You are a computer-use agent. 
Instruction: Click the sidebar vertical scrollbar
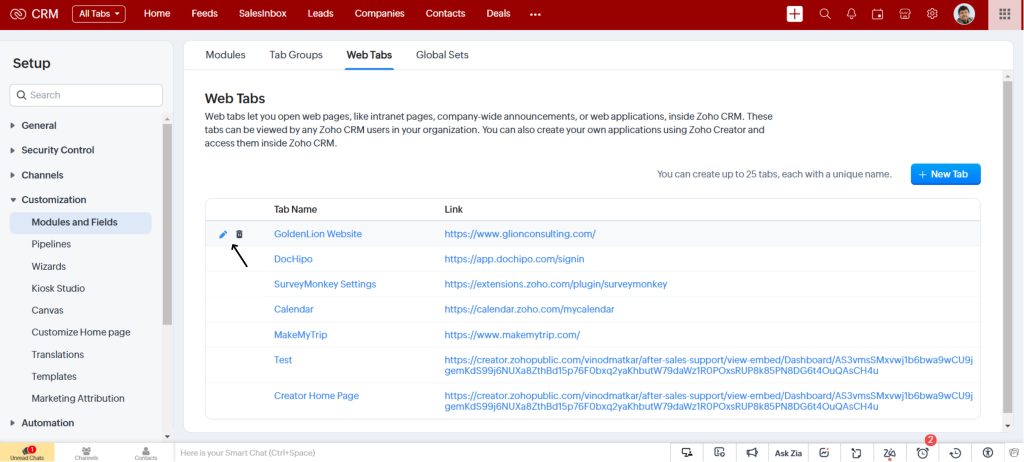coord(167,223)
